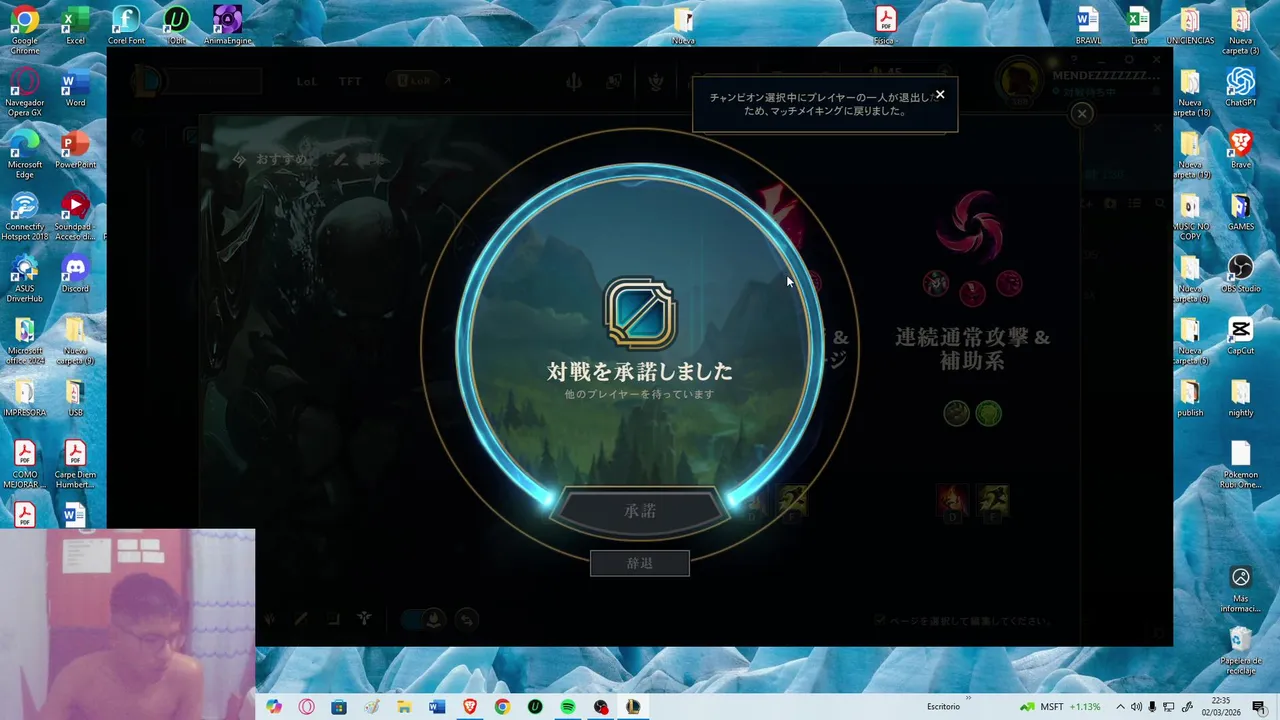
Task: Open BRAWL Word document
Action: pos(1088,26)
